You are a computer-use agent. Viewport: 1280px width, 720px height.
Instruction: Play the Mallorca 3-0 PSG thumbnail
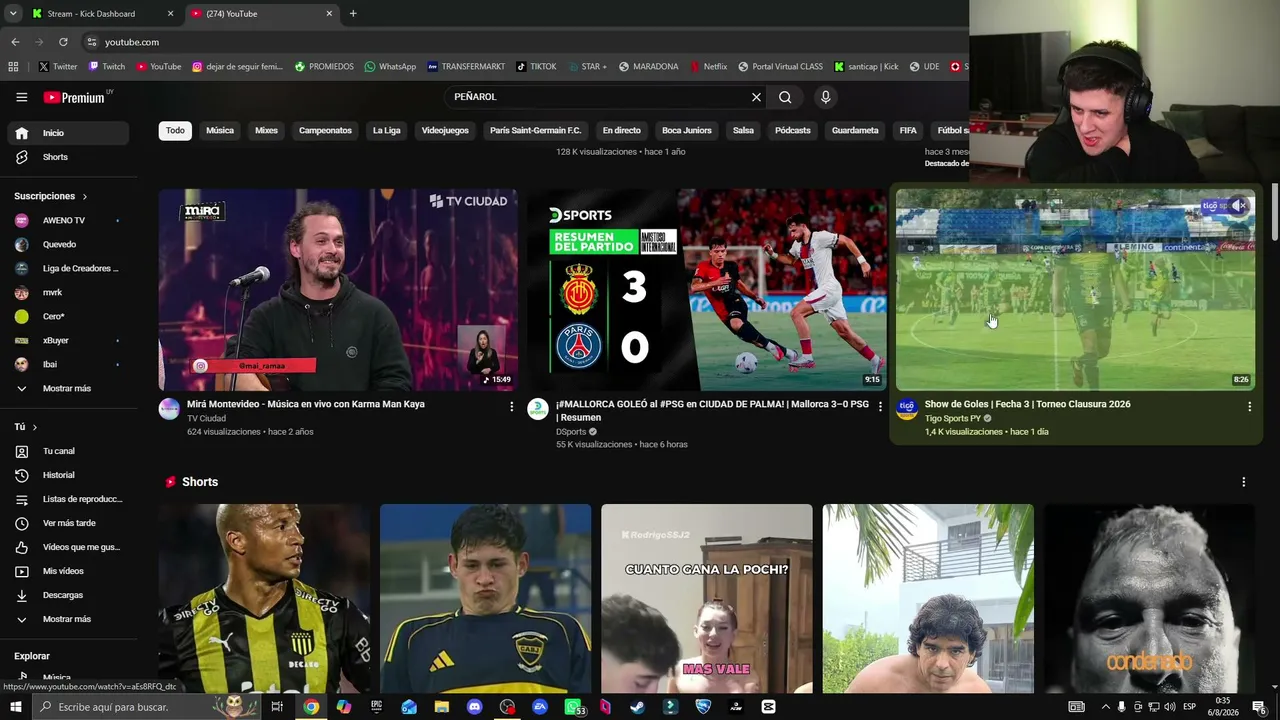coord(707,290)
